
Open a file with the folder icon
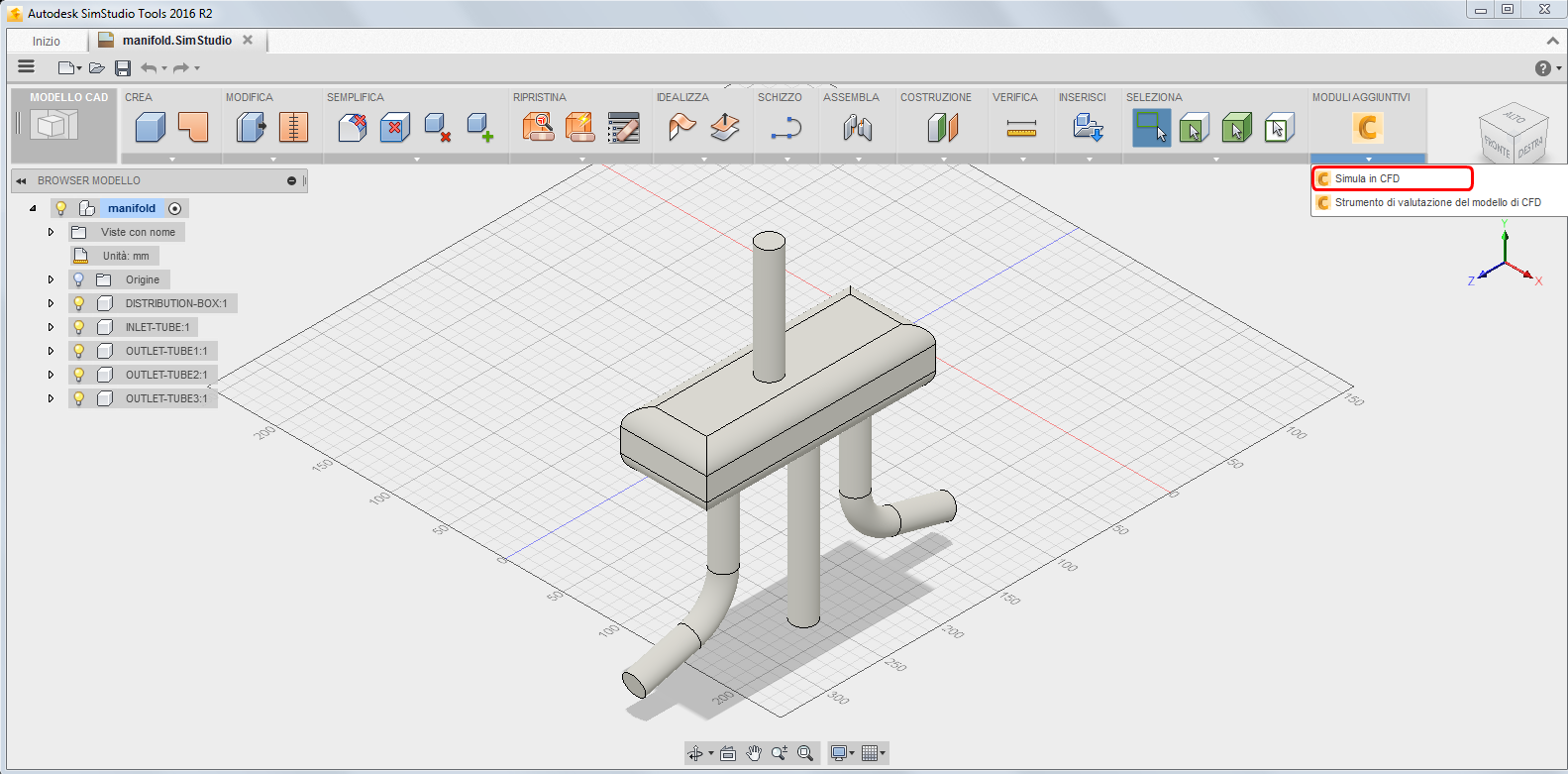coord(97,68)
